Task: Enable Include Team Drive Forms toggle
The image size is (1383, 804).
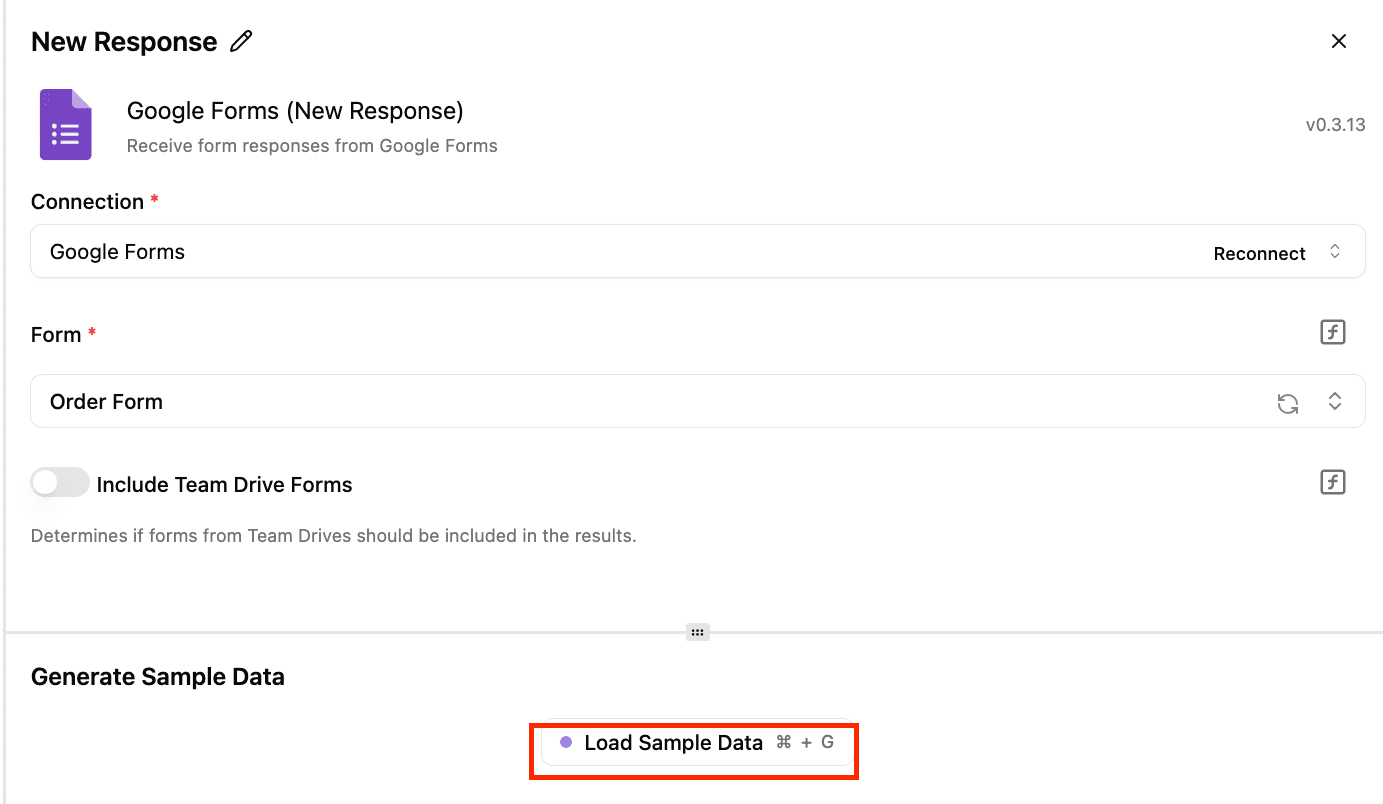Action: click(60, 484)
